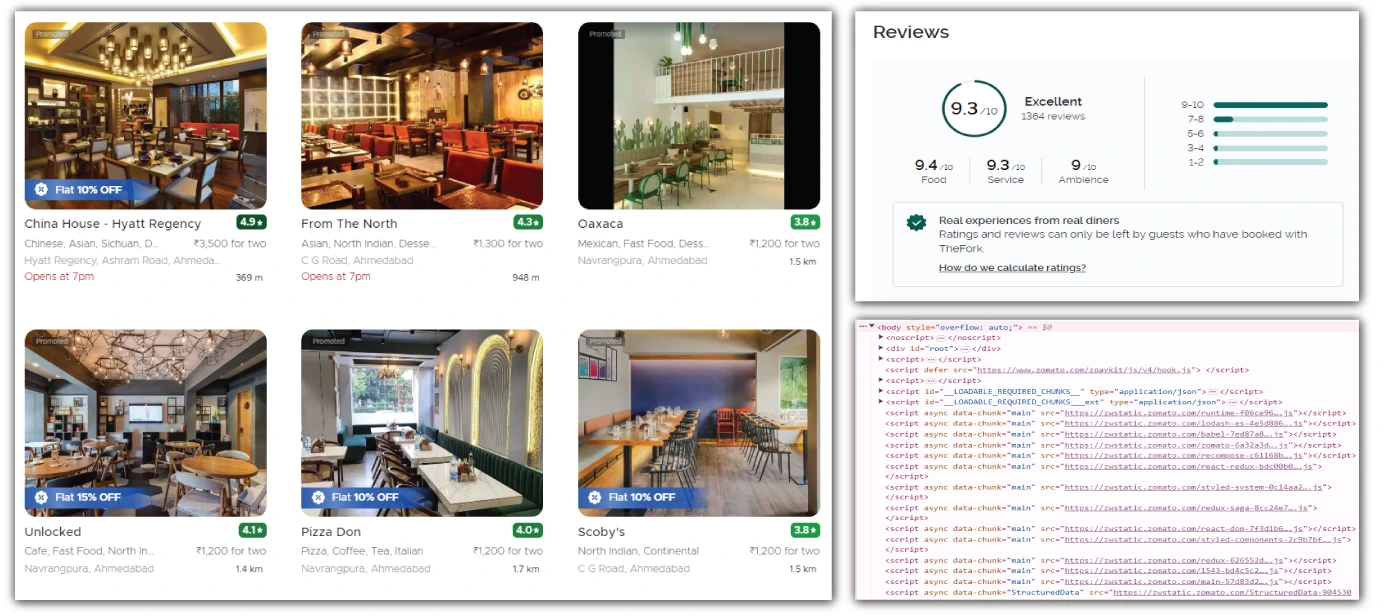Click the verified badge icon beside Real experiences
The height and width of the screenshot is (616, 1392).
click(916, 223)
